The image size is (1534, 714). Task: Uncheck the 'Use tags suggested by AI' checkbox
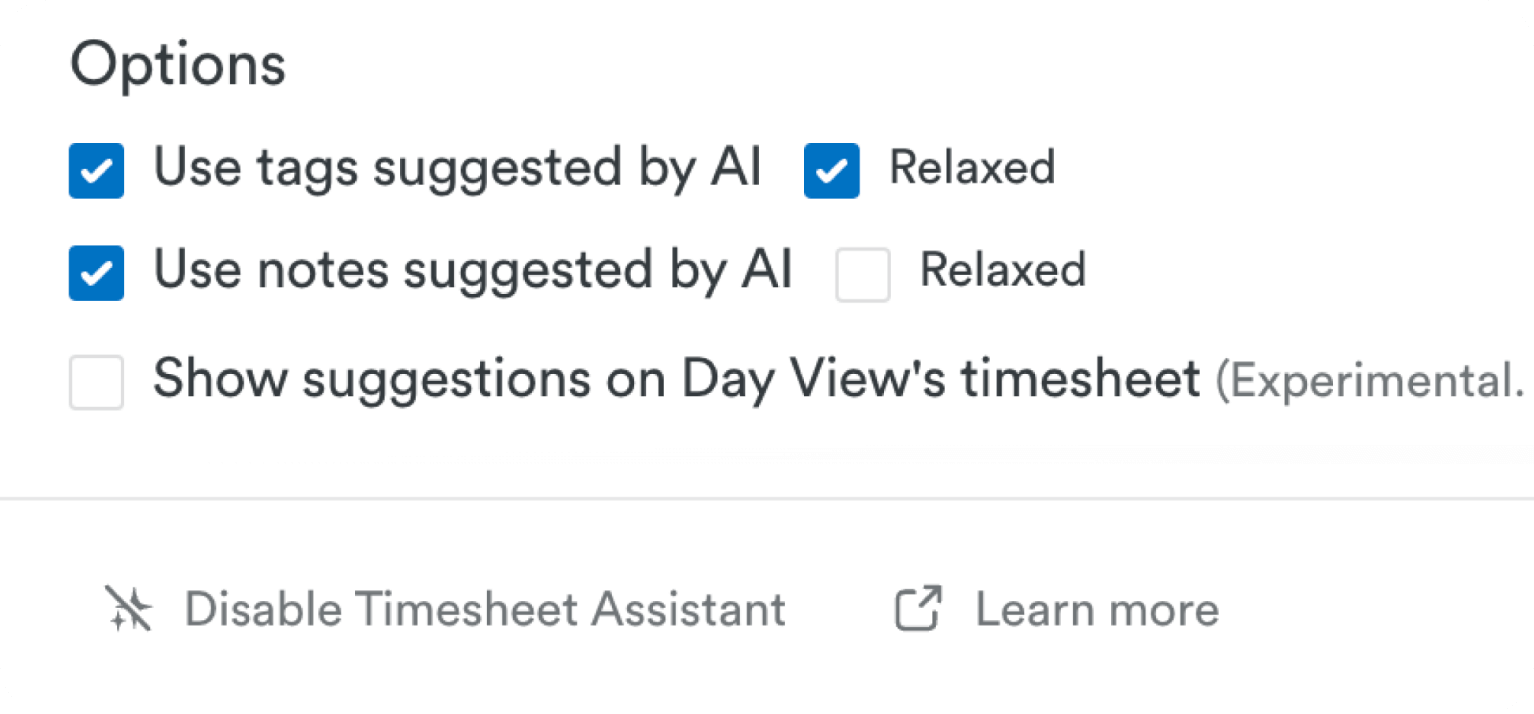[97, 170]
